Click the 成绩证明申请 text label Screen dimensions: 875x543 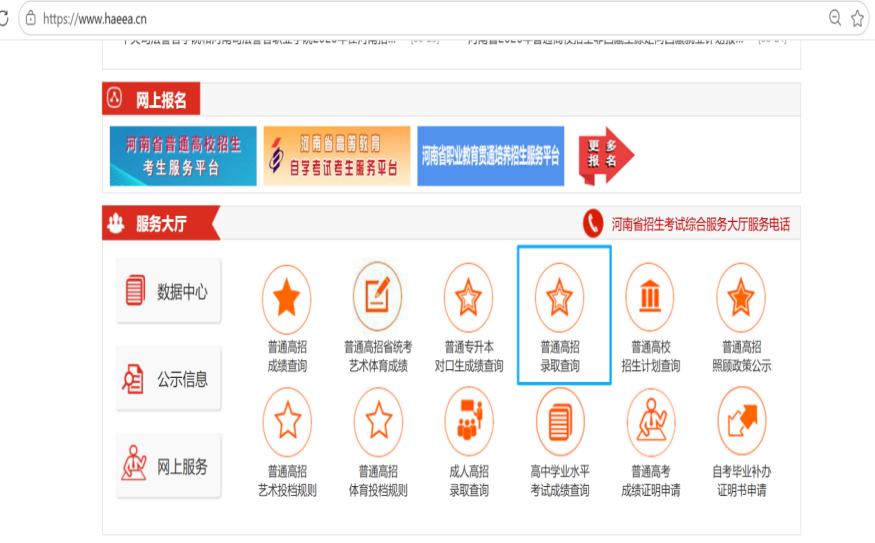[x=650, y=490]
